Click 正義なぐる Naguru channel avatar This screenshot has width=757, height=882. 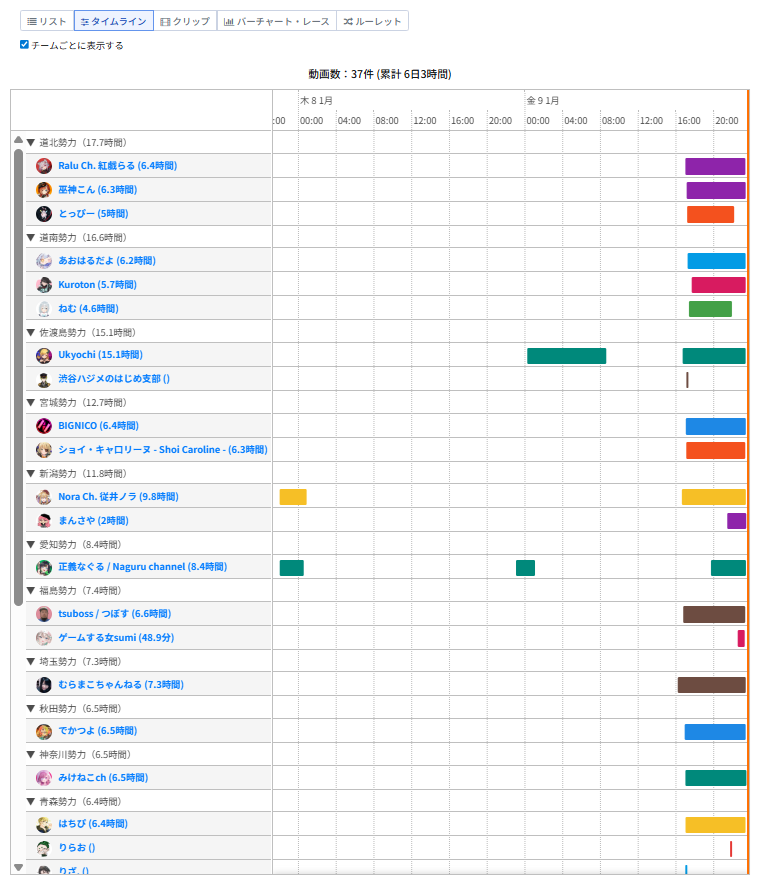44,568
